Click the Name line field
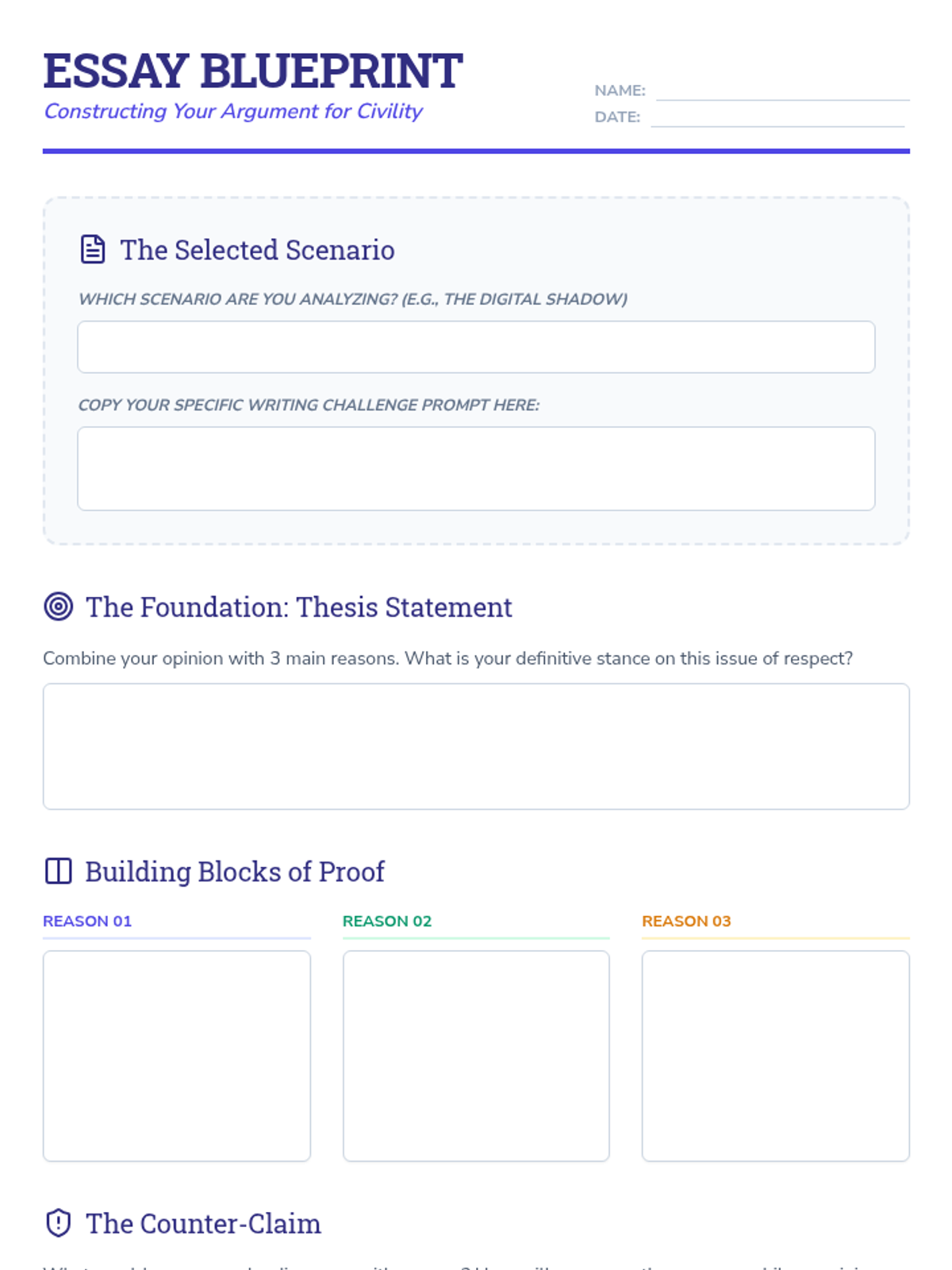The image size is (952, 1270). coord(783,90)
